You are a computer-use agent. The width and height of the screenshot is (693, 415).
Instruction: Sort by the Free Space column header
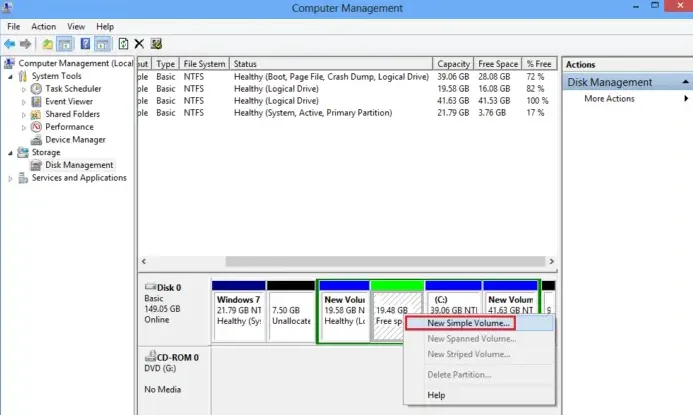499,64
